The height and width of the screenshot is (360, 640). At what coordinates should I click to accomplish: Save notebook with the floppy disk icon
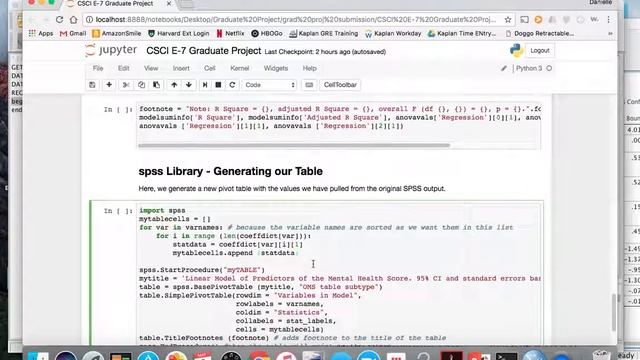(x=92, y=85)
